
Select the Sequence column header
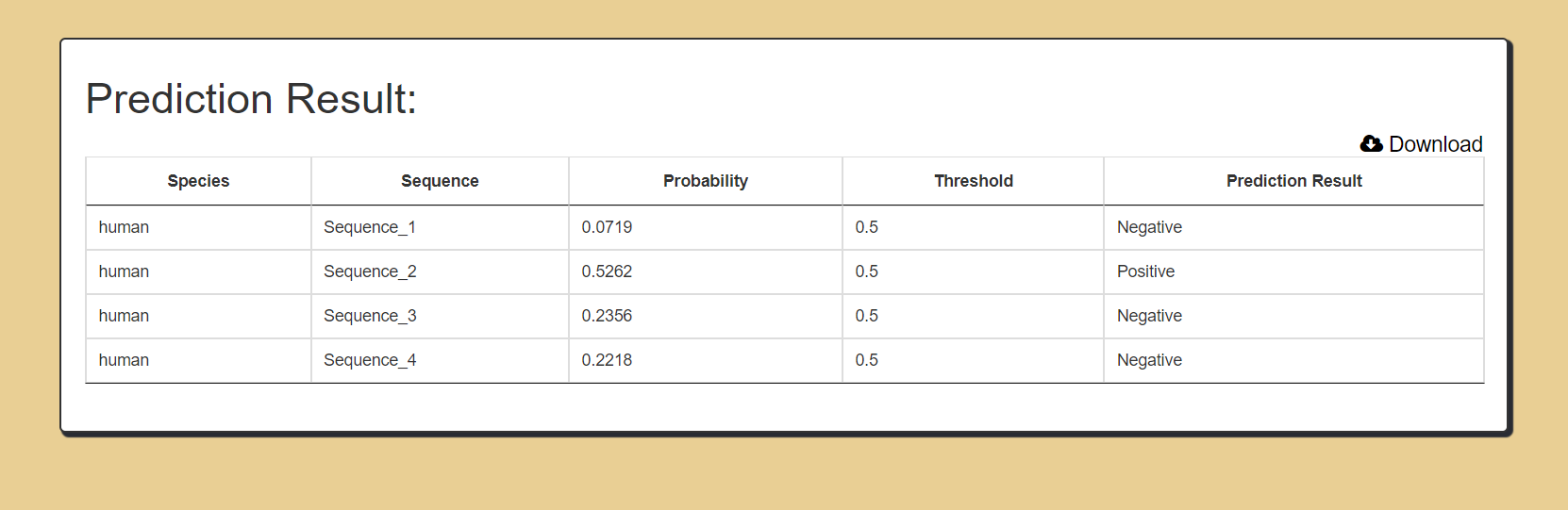[x=440, y=181]
